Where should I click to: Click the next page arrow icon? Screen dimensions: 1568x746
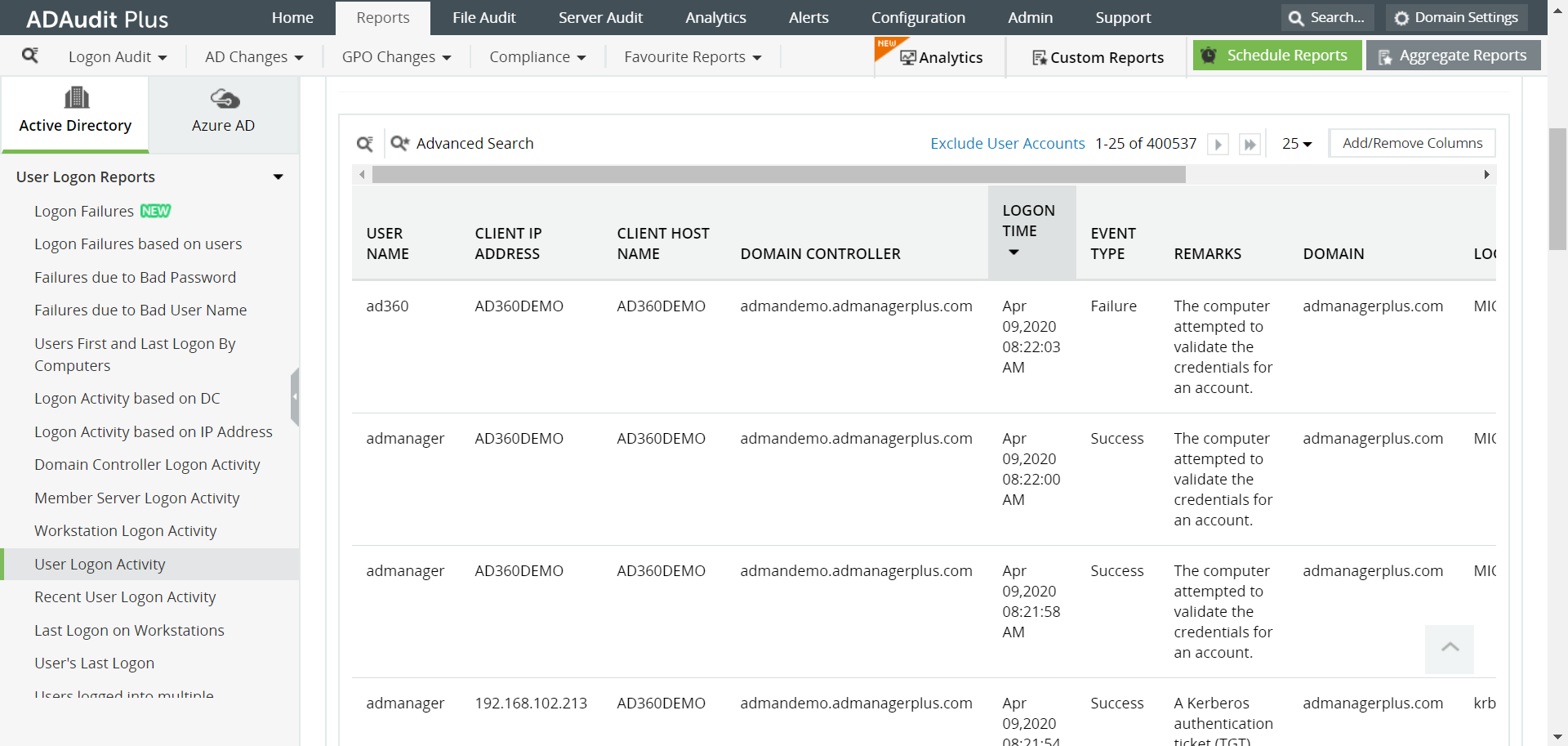pos(1218,144)
